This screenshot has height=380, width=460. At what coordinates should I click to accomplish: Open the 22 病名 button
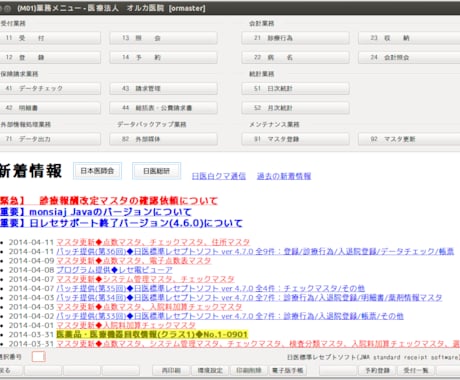(295, 57)
